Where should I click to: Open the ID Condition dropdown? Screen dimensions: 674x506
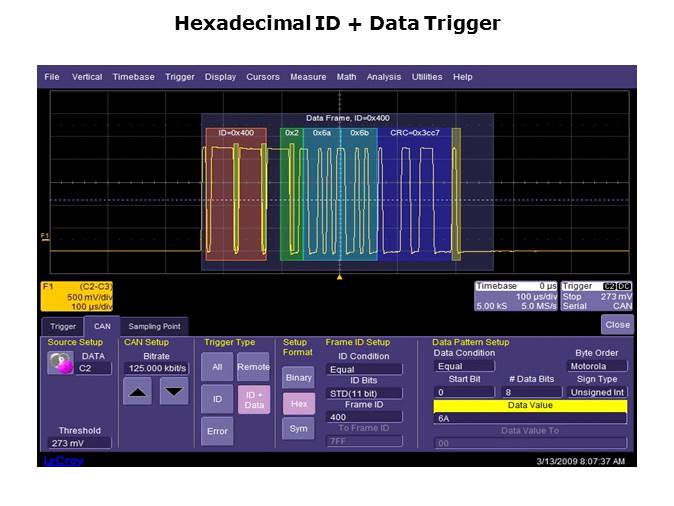(364, 369)
